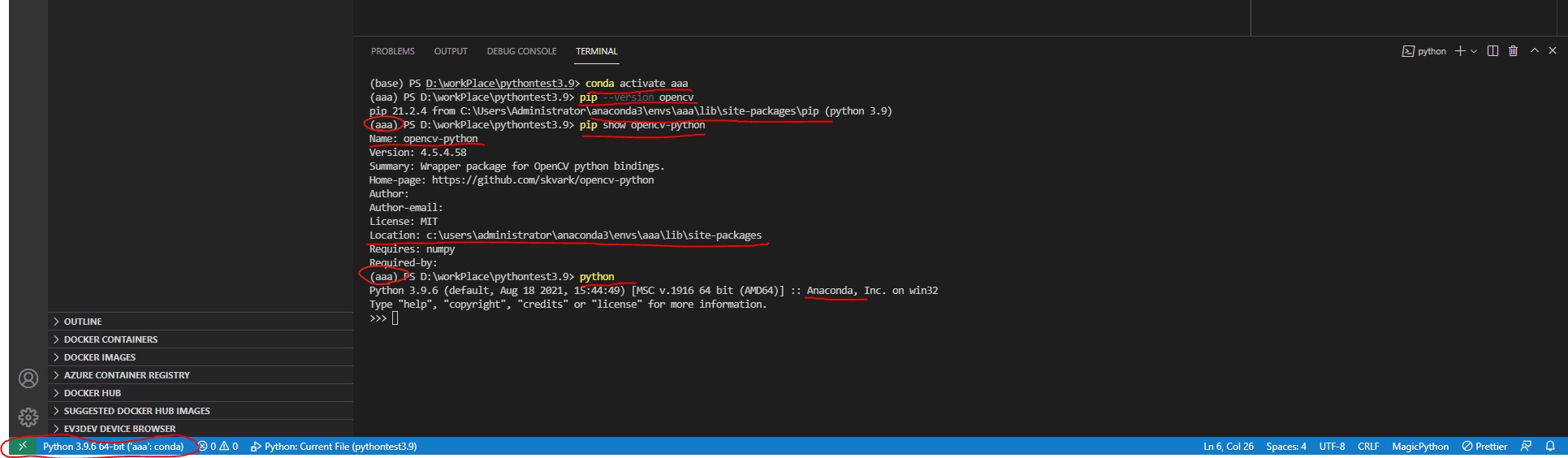The width and height of the screenshot is (1568, 458).
Task: Click the Python: Current File debug configuration
Action: click(334, 446)
